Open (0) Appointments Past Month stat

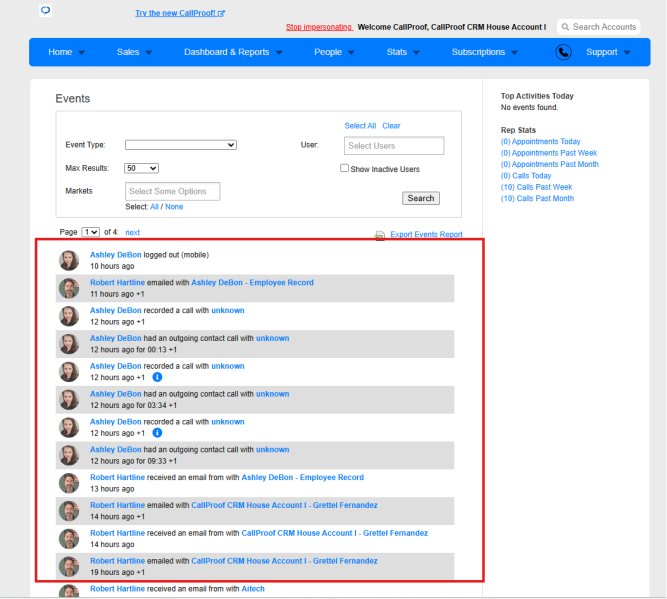pos(550,164)
